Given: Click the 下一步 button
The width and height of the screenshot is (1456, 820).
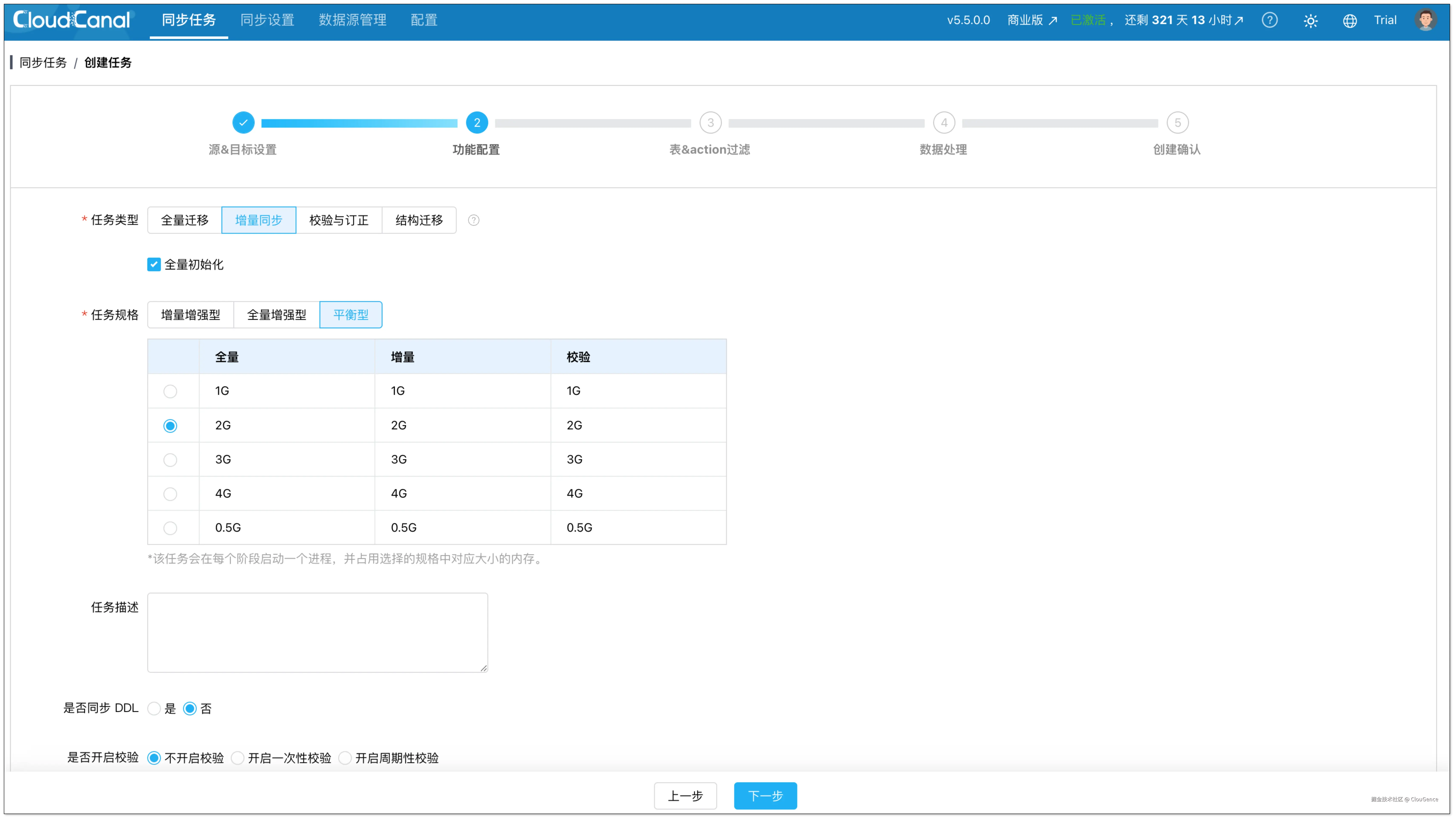Looking at the screenshot, I should pyautogui.click(x=765, y=796).
